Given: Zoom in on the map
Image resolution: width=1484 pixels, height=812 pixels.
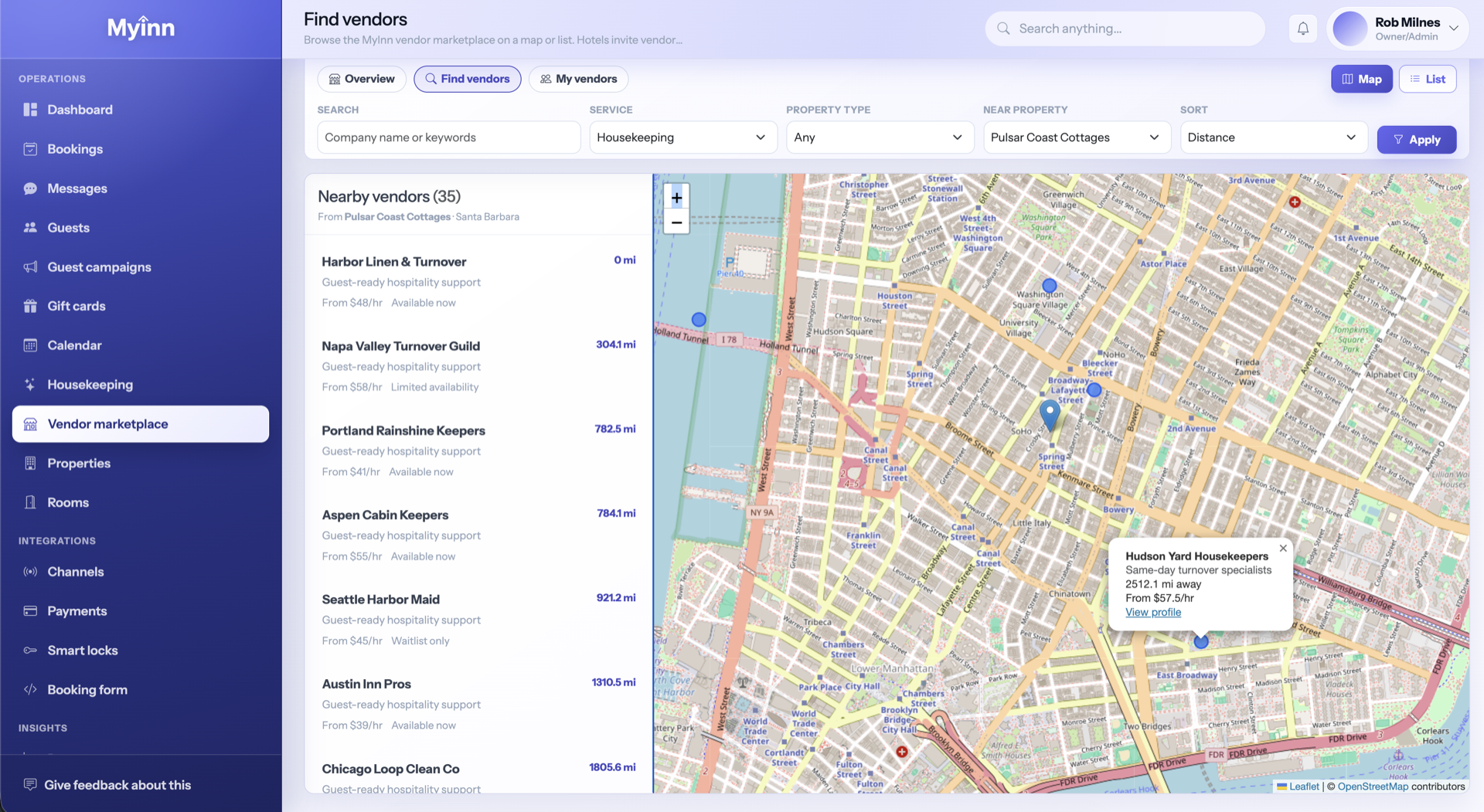Looking at the screenshot, I should click(676, 198).
